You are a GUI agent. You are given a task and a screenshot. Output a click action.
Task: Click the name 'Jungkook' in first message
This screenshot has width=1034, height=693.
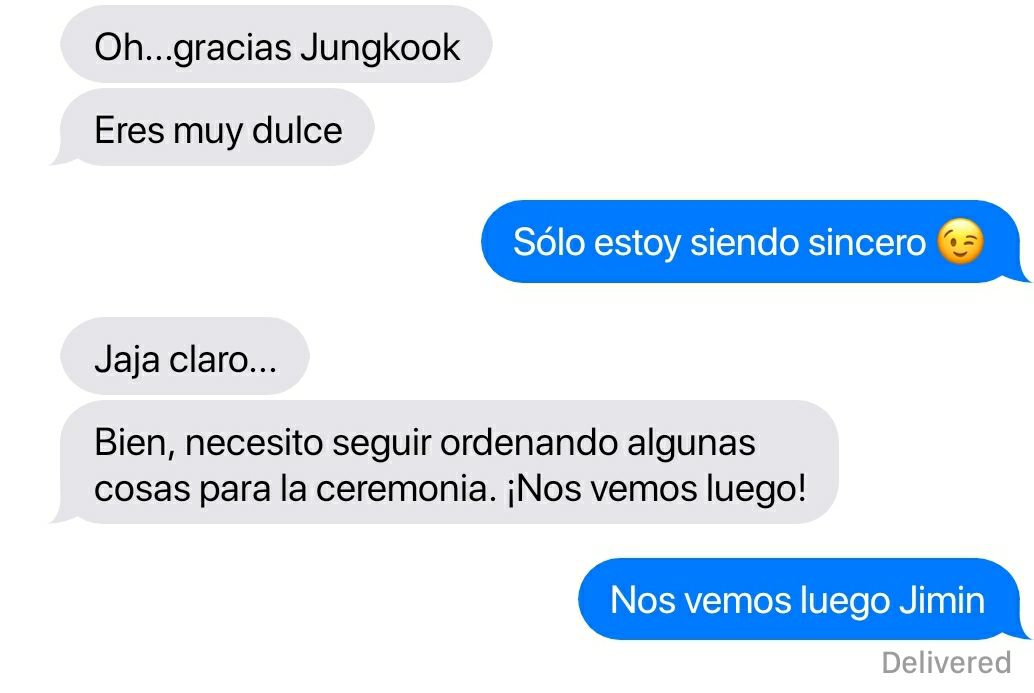[x=380, y=49]
